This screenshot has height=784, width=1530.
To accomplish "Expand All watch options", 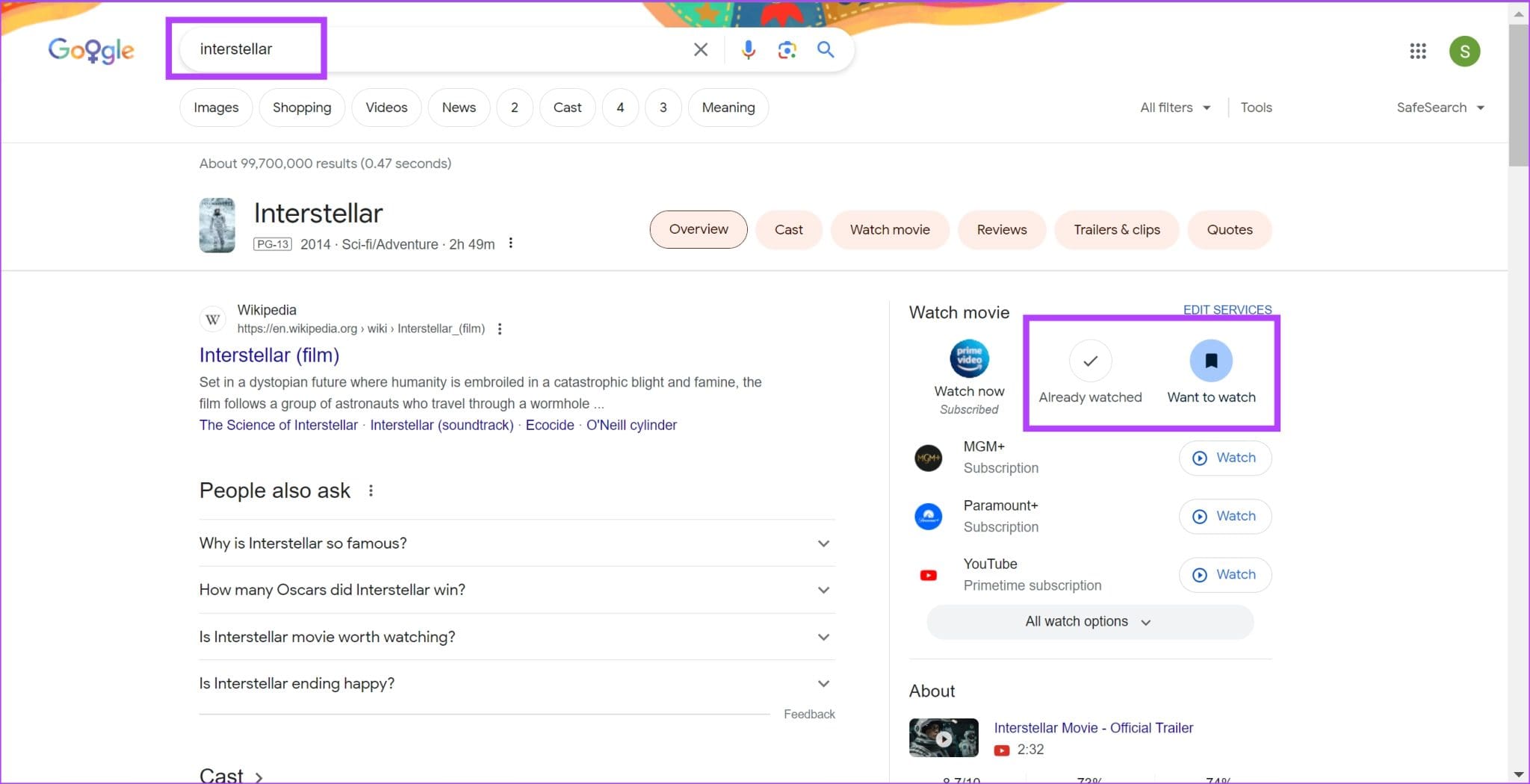I will (1089, 621).
